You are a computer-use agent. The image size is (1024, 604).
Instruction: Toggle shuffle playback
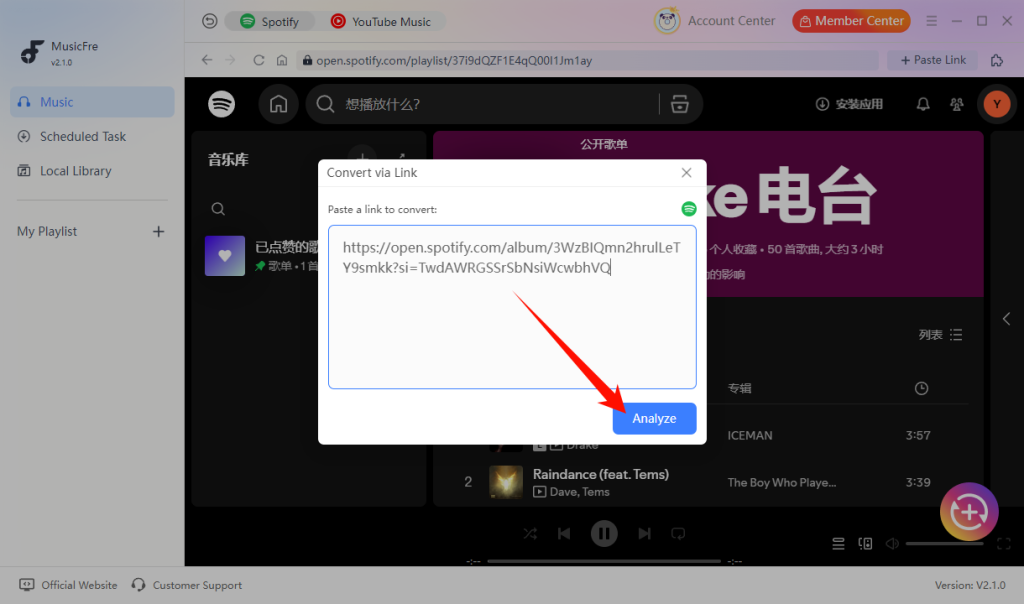[530, 533]
